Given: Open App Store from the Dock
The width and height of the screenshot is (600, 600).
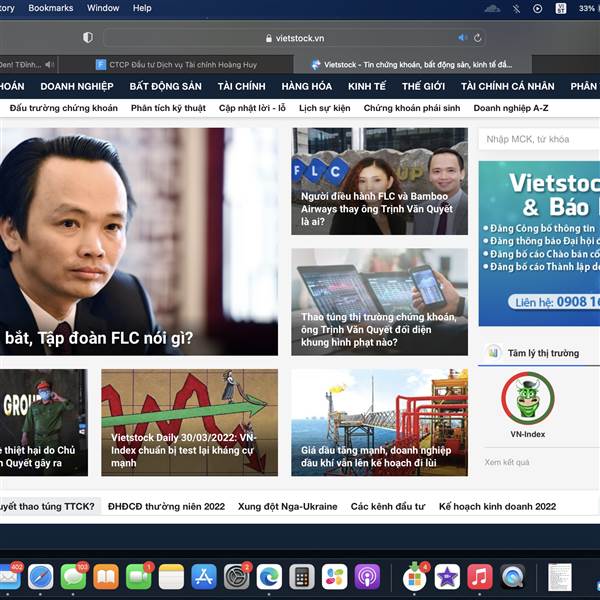Looking at the screenshot, I should tap(204, 577).
